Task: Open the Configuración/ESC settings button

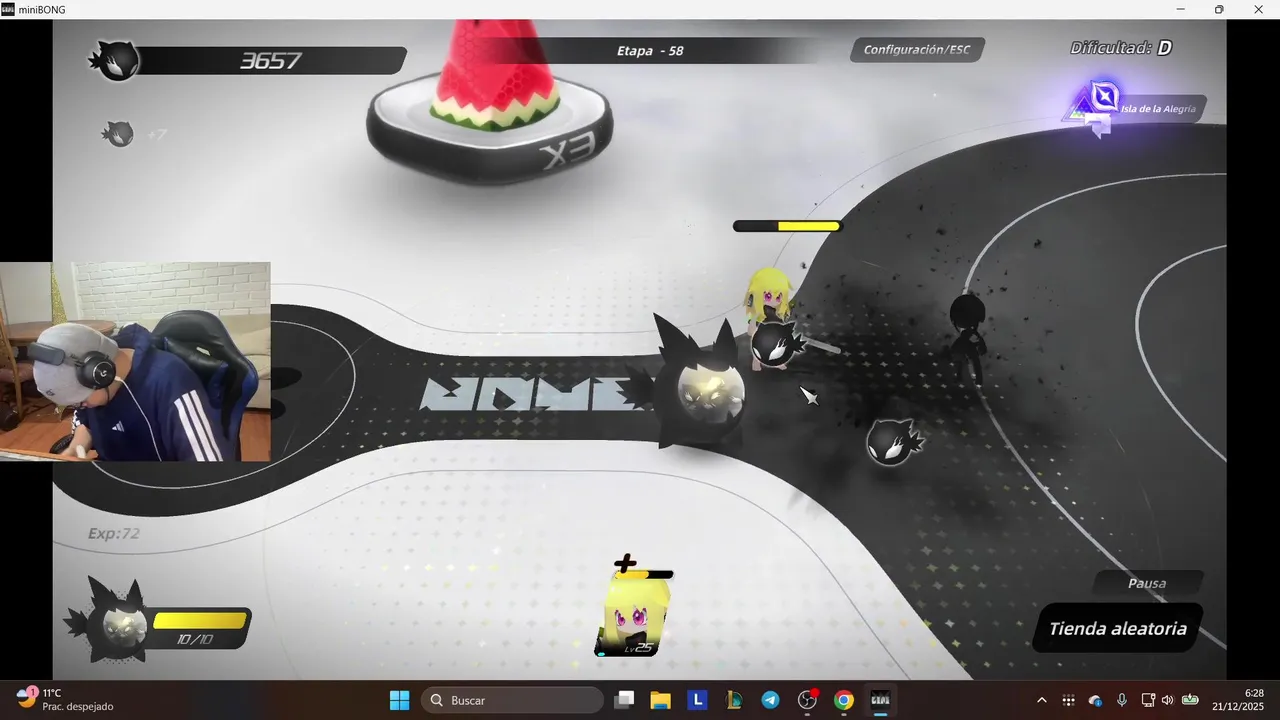Action: 917,50
